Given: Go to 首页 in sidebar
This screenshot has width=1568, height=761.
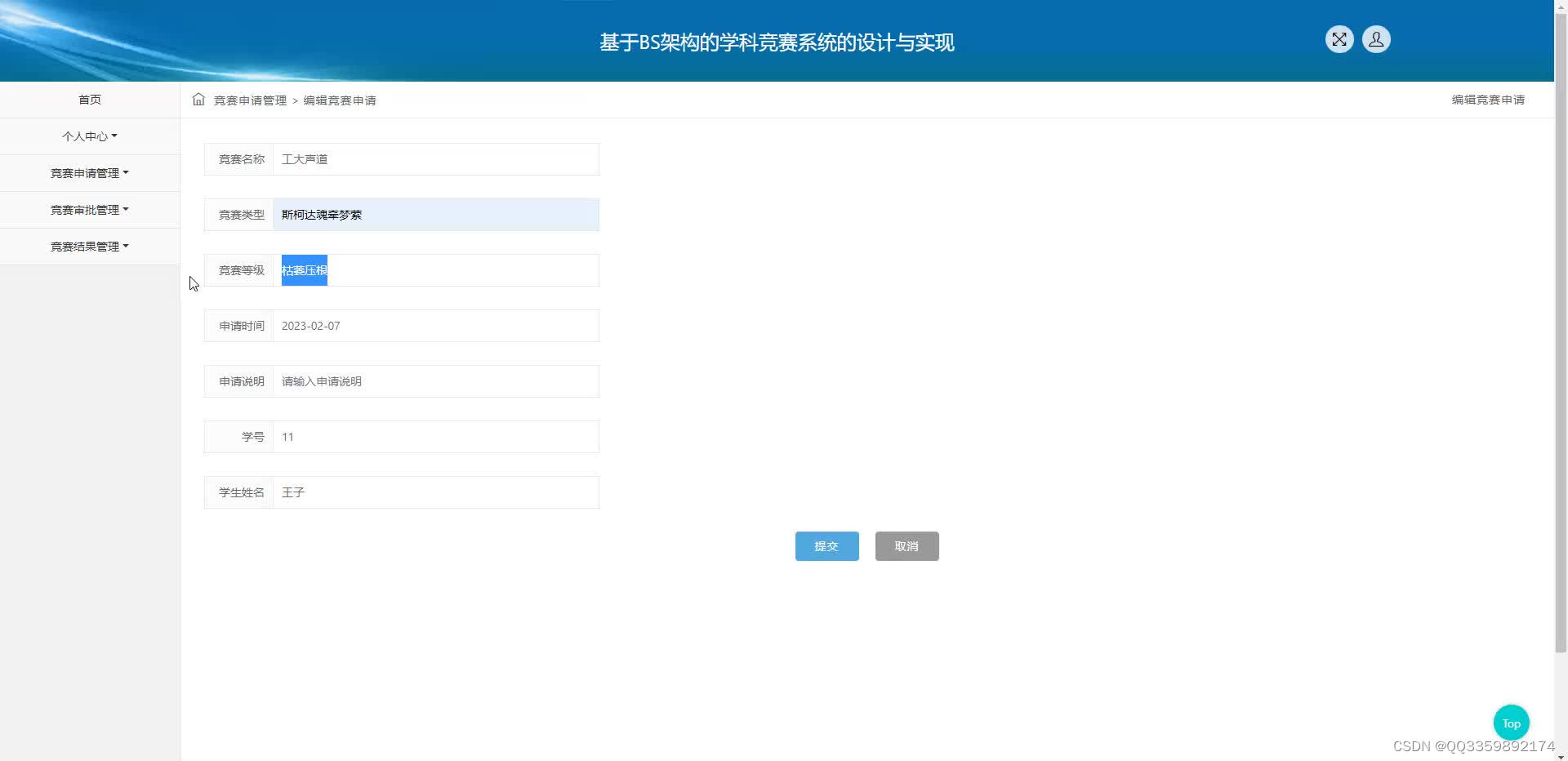Looking at the screenshot, I should coord(90,100).
